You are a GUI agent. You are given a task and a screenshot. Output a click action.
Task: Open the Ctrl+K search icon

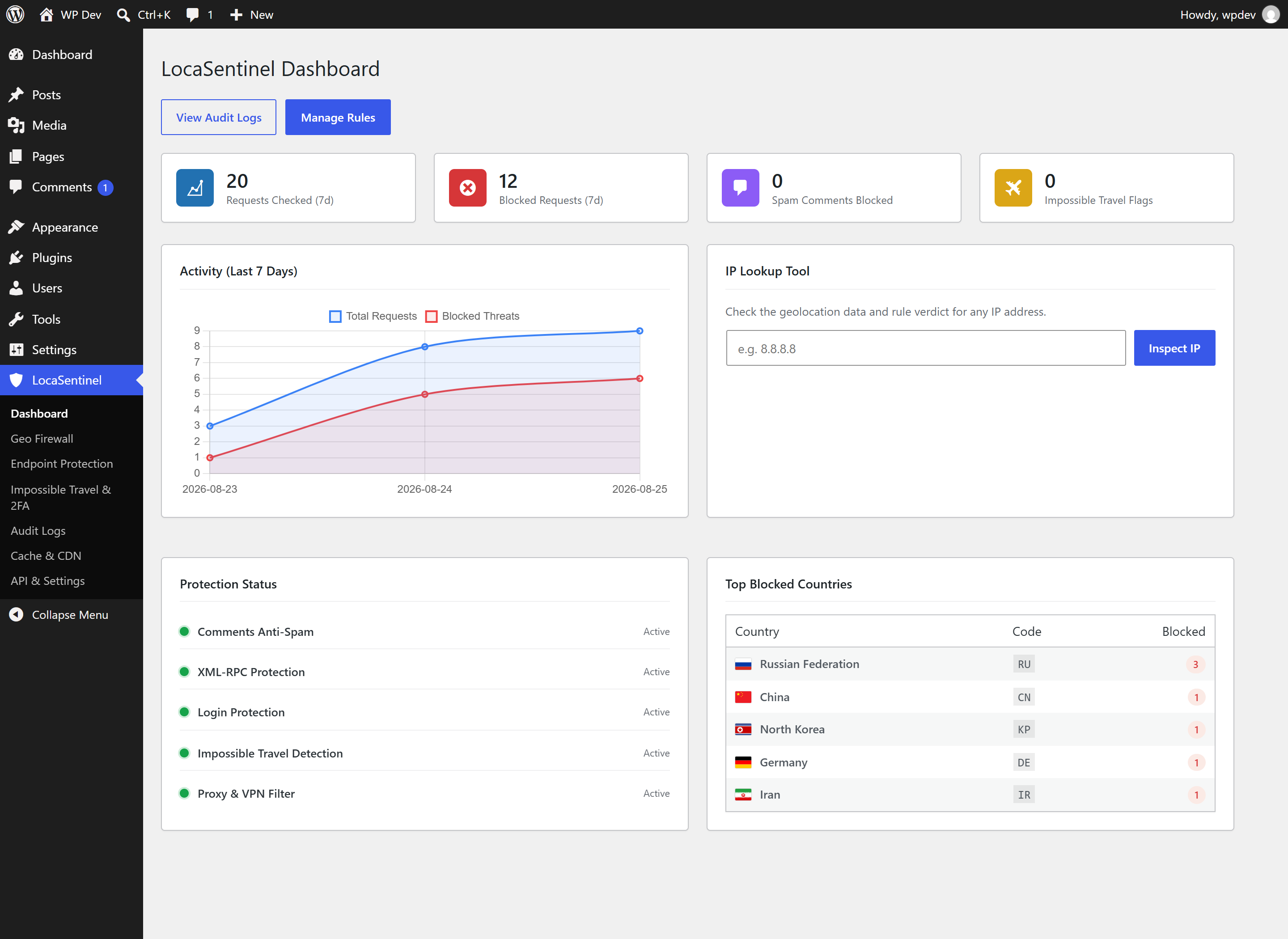pyautogui.click(x=123, y=15)
